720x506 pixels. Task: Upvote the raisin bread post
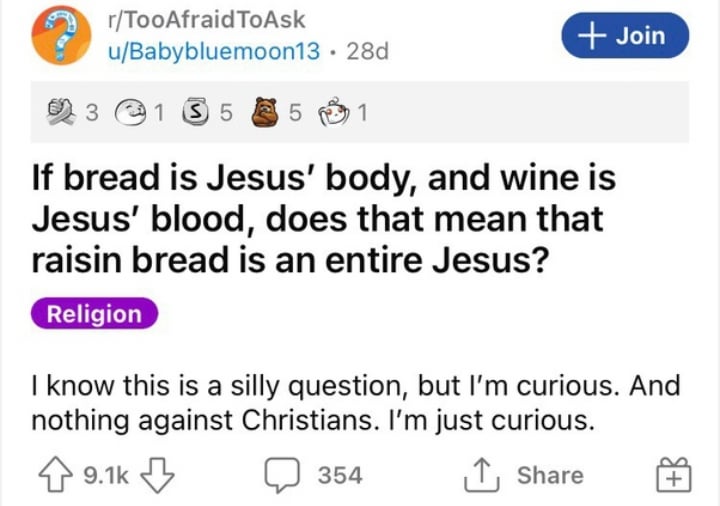pyautogui.click(x=55, y=475)
